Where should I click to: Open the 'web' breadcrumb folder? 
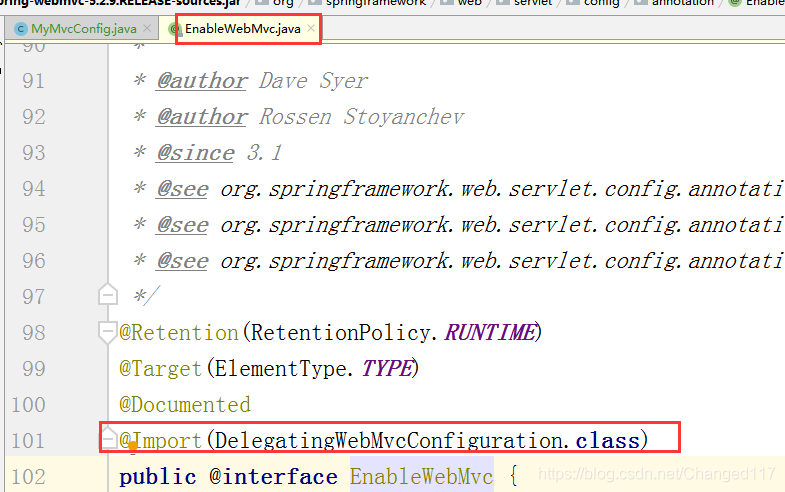pyautogui.click(x=461, y=3)
